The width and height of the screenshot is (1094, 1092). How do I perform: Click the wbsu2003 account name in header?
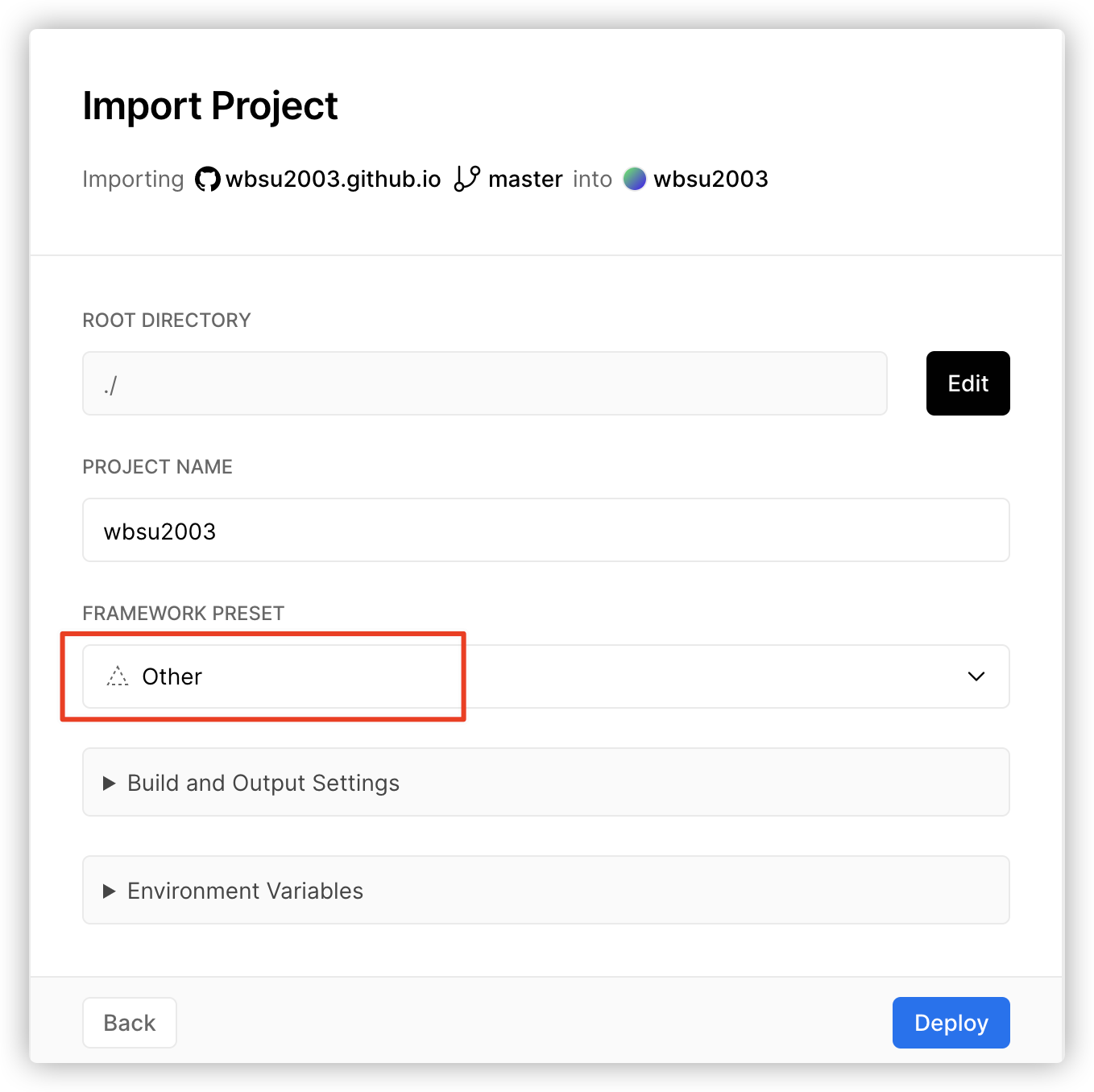pos(711,179)
